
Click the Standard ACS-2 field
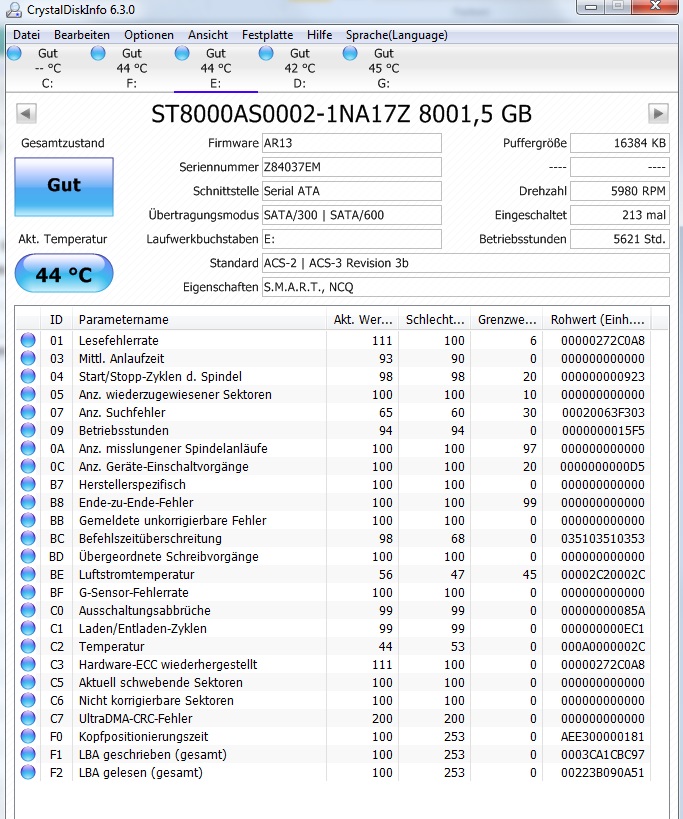(466, 263)
